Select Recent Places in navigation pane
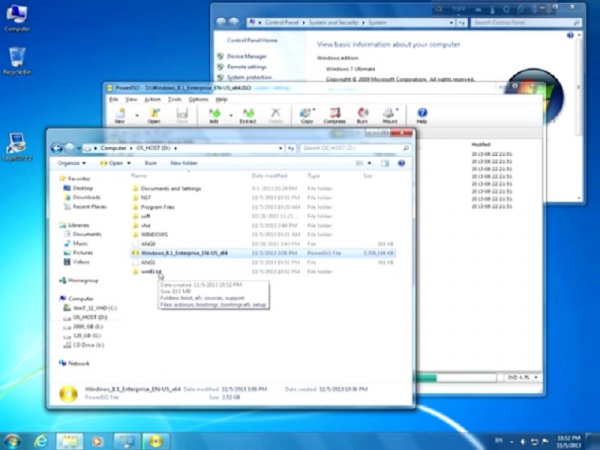Screen dimensions: 600x450 click(x=90, y=207)
